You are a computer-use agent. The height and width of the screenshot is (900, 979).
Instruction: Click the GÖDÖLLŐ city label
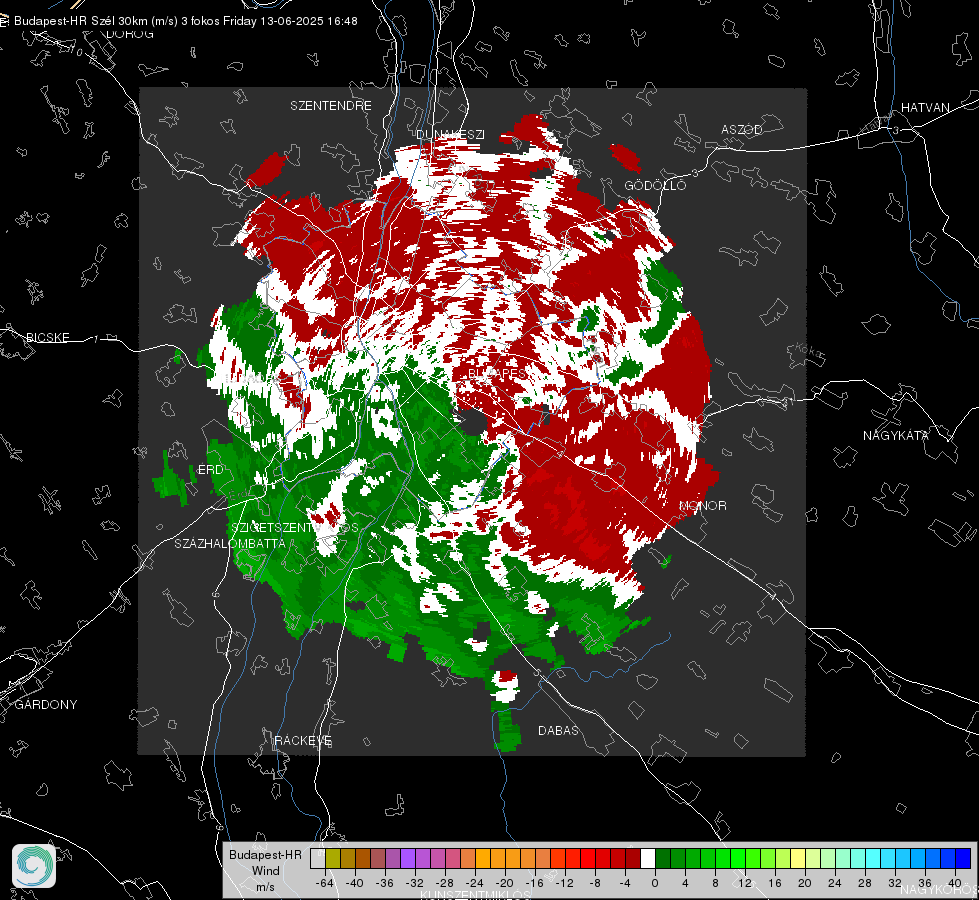655,185
